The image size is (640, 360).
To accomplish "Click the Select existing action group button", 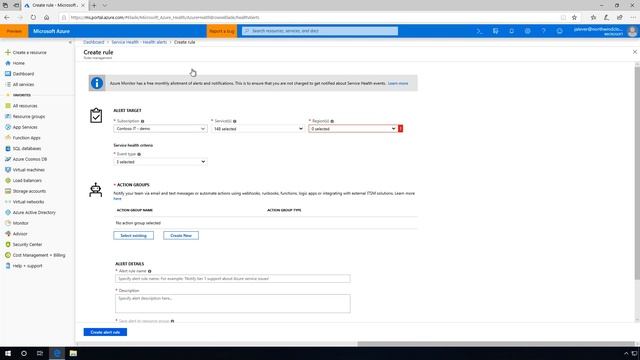I will click(x=133, y=236).
